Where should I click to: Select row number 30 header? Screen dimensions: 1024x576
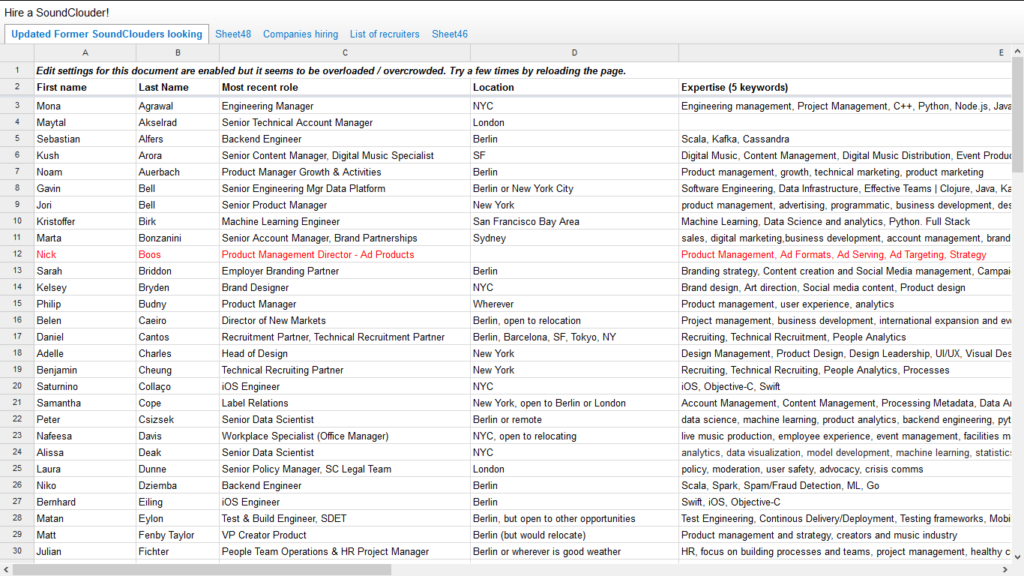[x=17, y=551]
